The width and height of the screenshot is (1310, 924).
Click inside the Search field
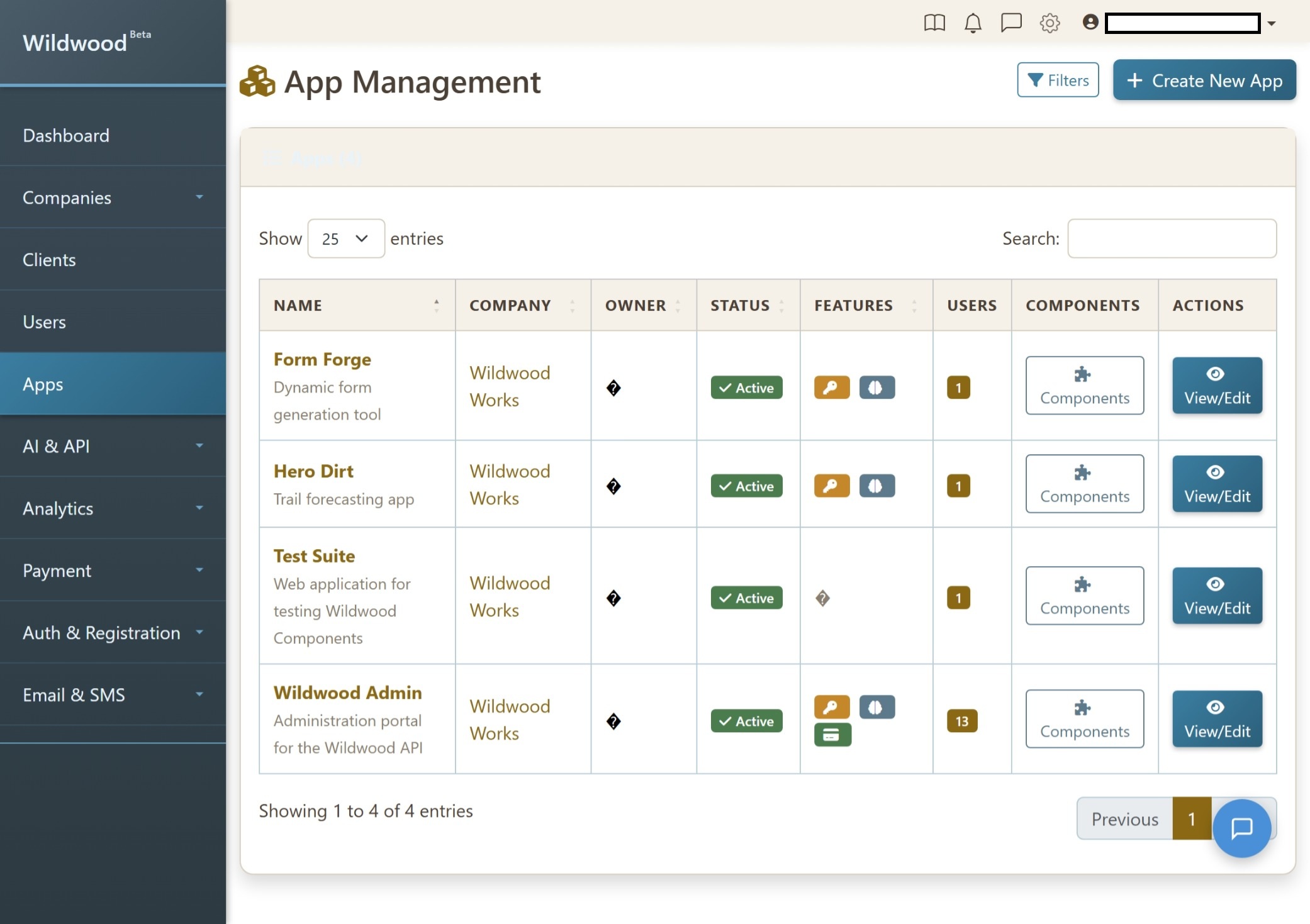(x=1171, y=238)
